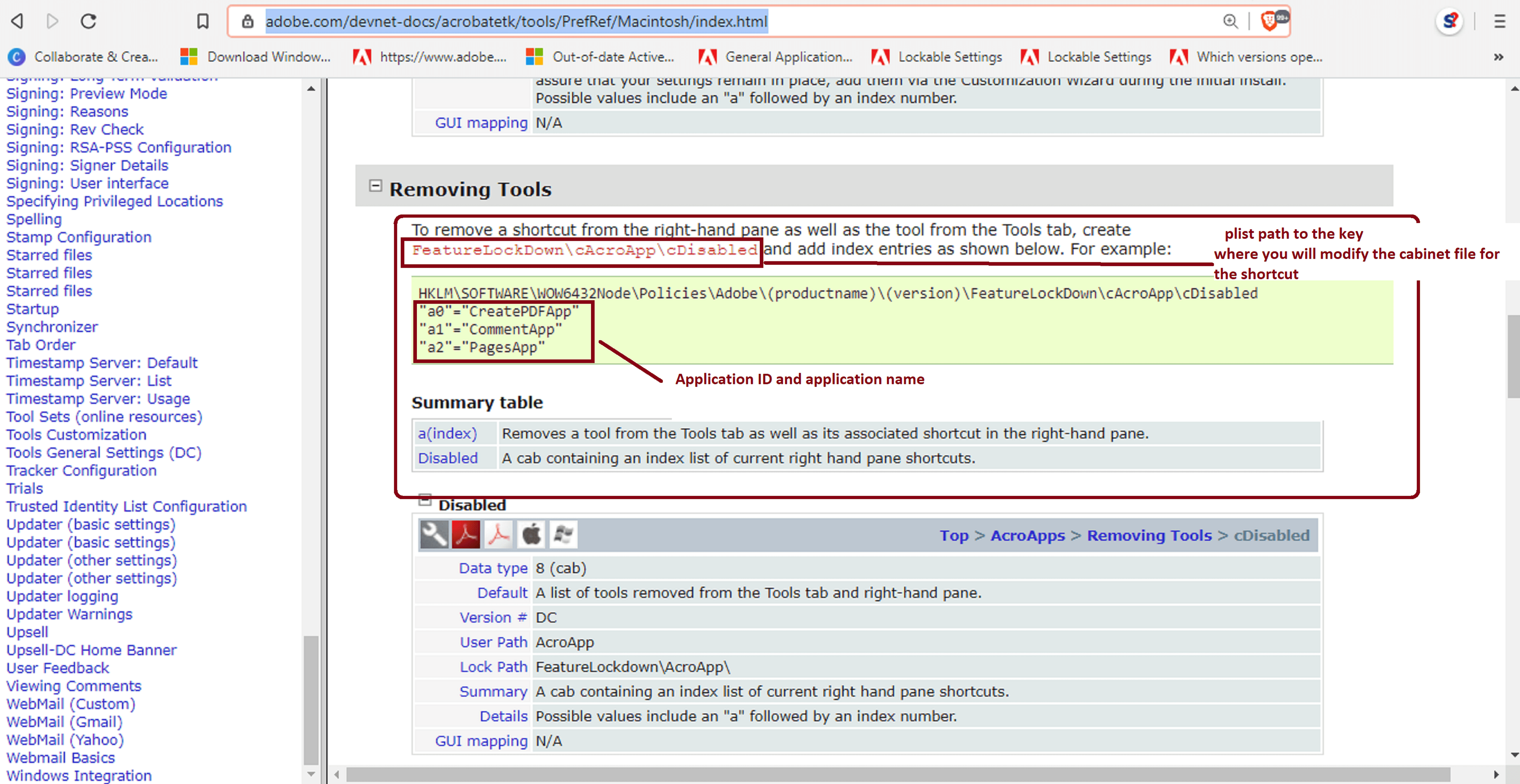The height and width of the screenshot is (784, 1520).
Task: Click the browser reload page icon
Action: 89,22
